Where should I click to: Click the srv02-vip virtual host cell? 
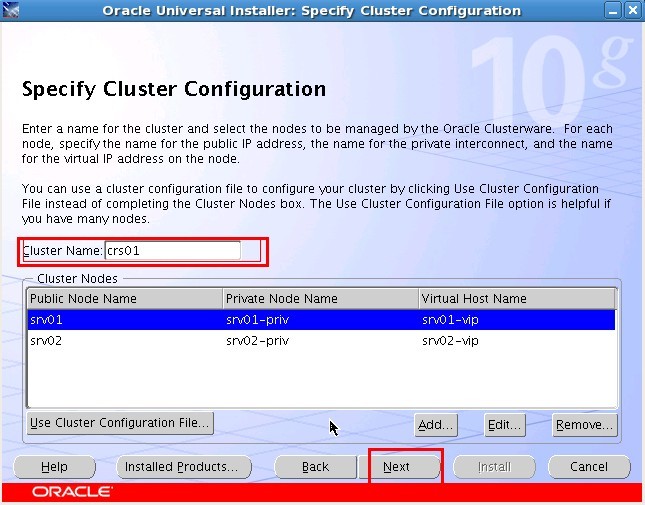click(x=517, y=341)
